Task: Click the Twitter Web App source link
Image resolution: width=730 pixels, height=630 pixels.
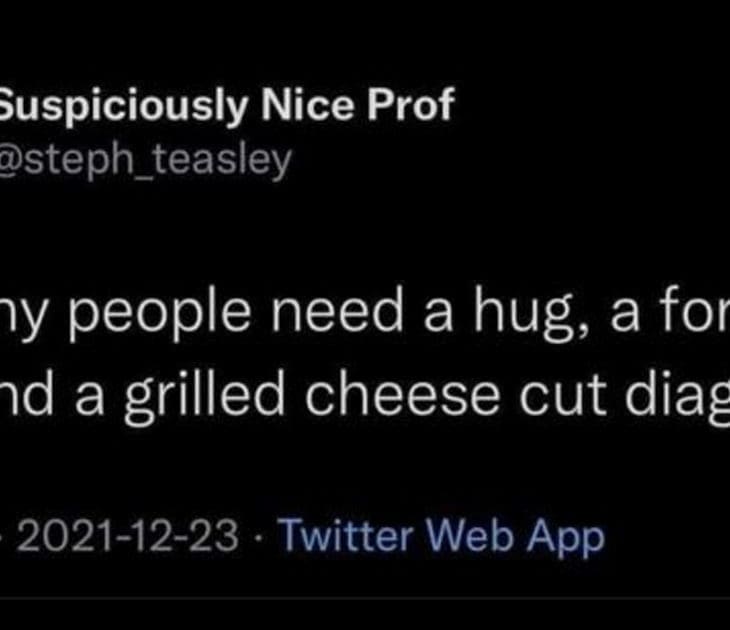Action: point(440,537)
